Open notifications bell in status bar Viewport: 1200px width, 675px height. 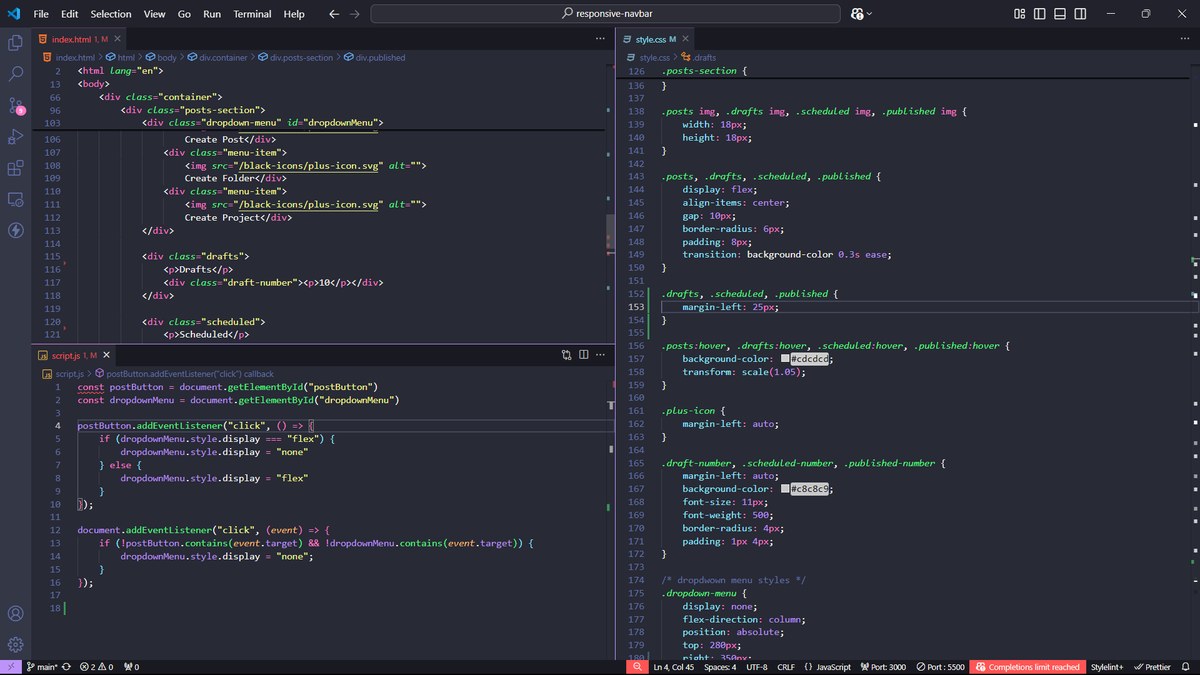click(x=1185, y=667)
